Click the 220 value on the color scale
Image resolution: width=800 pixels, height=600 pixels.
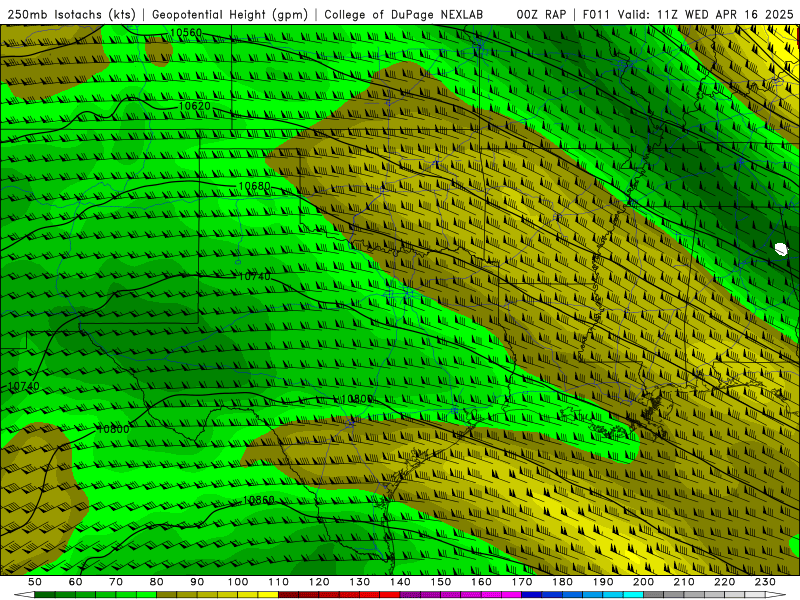pyautogui.click(x=724, y=582)
